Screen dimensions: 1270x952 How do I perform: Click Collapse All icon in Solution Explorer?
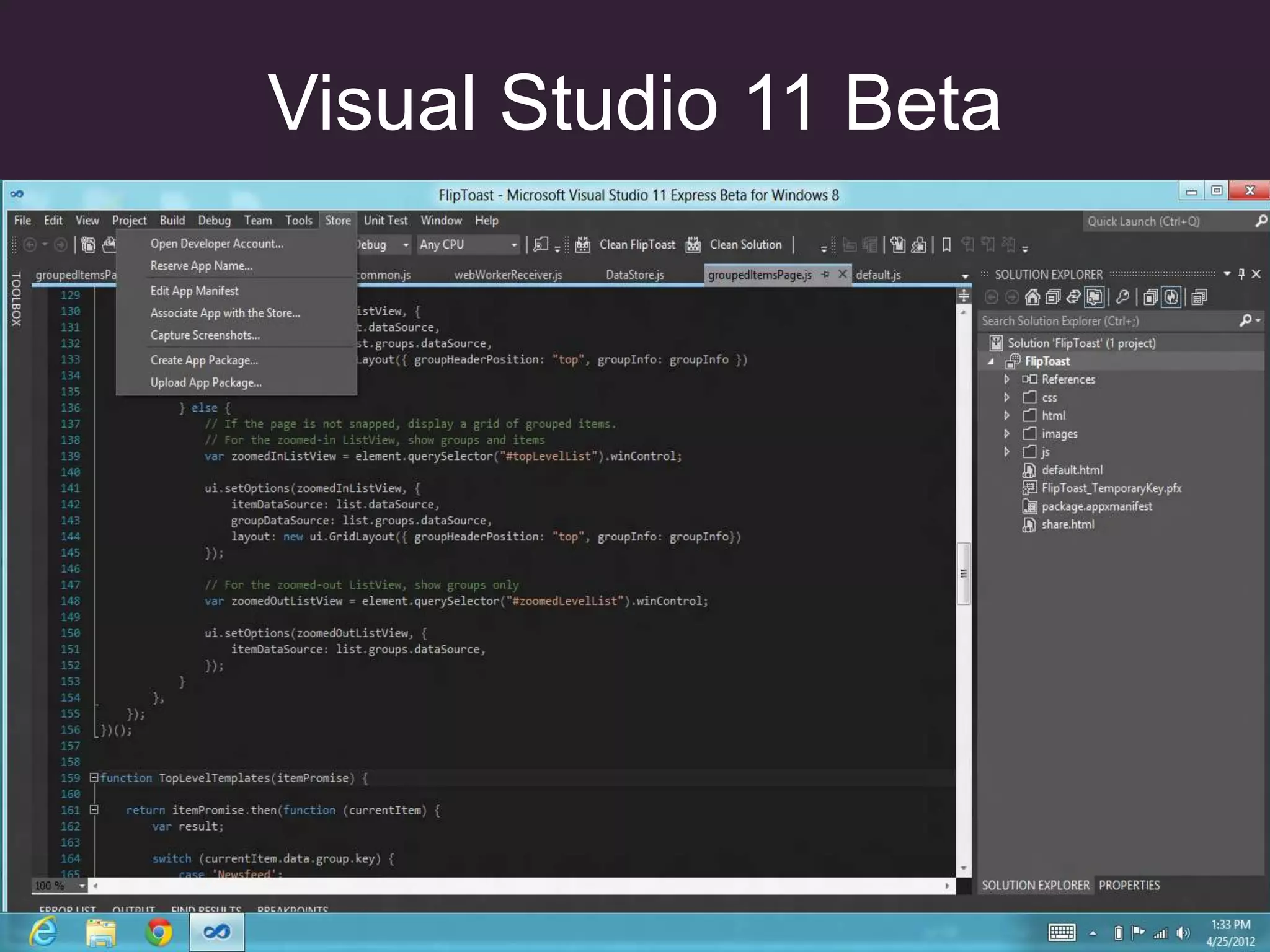pos(1052,297)
